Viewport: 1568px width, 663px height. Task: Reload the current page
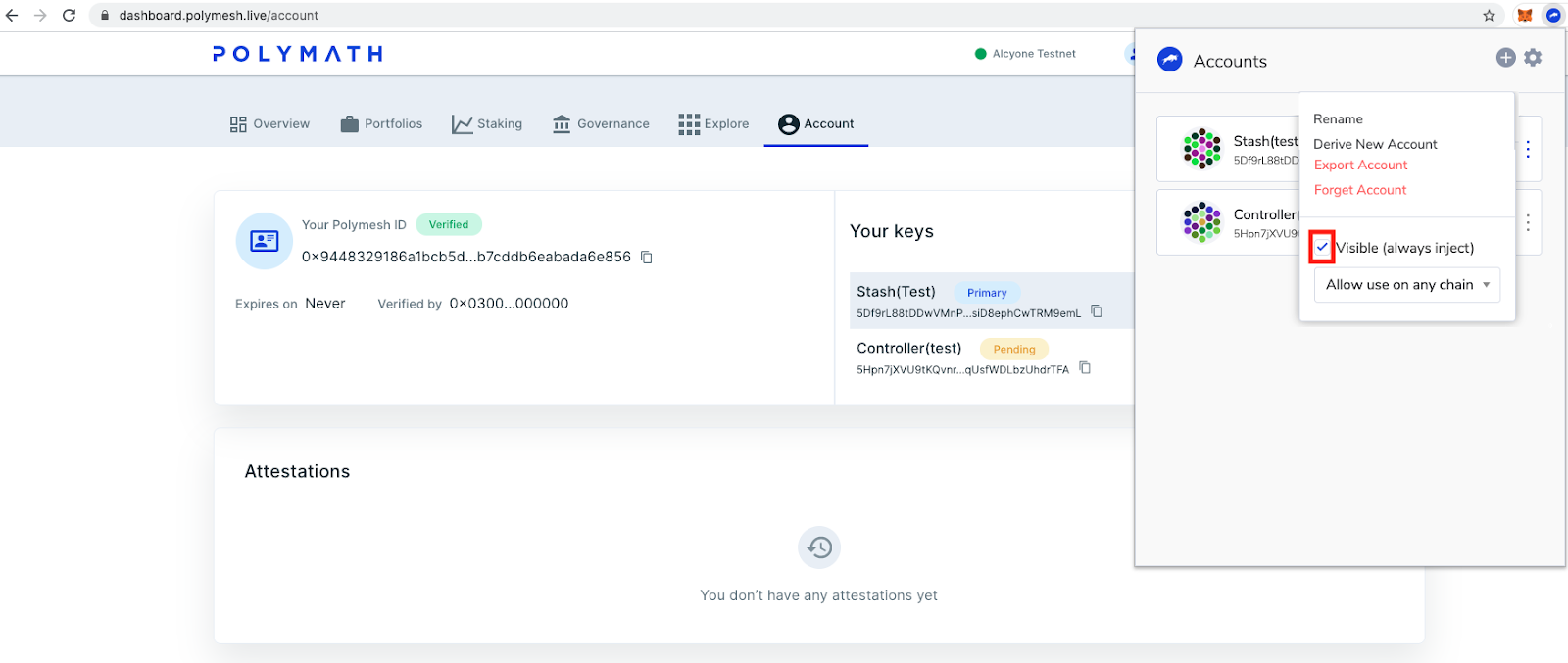tap(69, 16)
